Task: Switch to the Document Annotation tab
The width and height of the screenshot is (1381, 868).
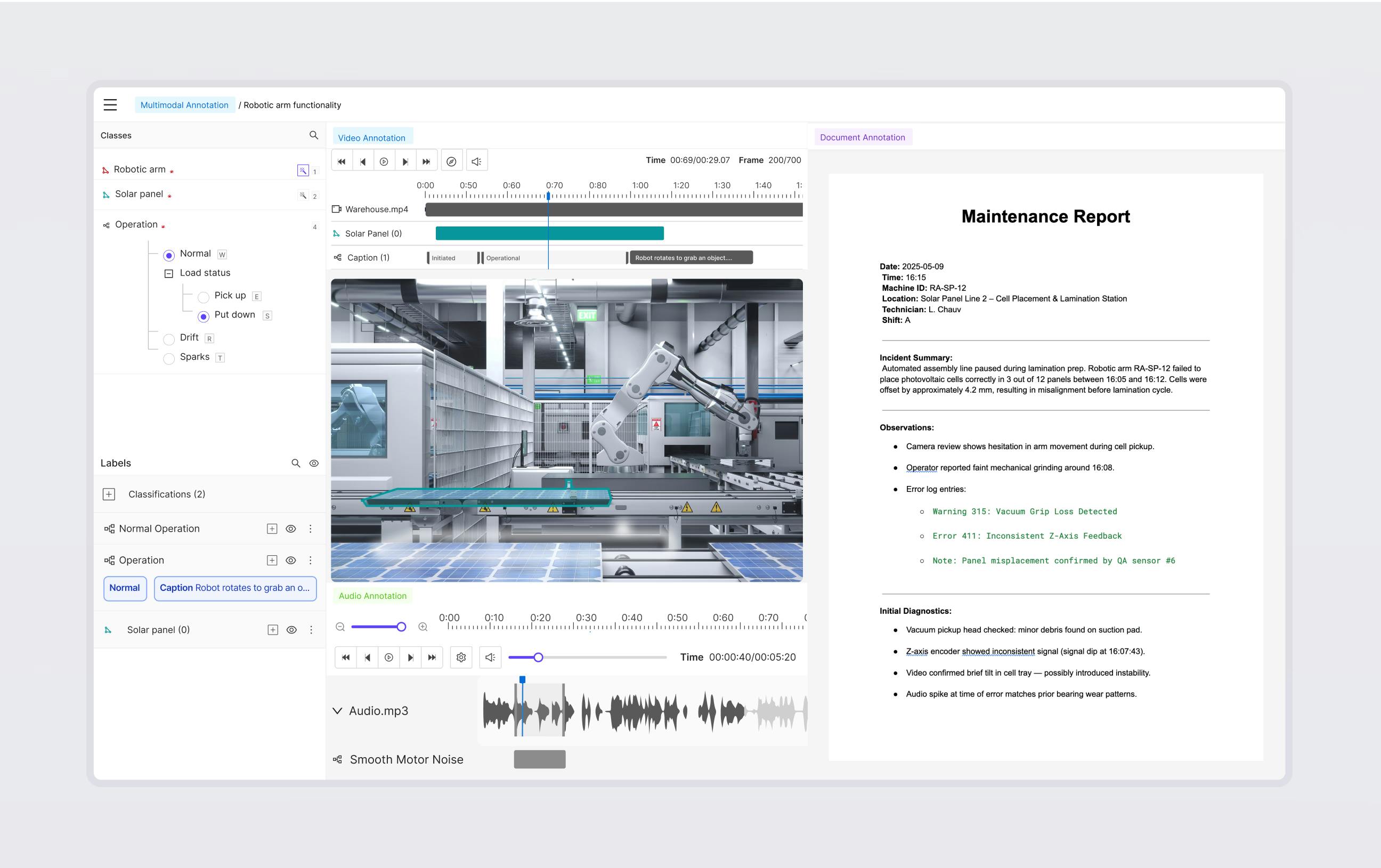Action: [x=862, y=137]
